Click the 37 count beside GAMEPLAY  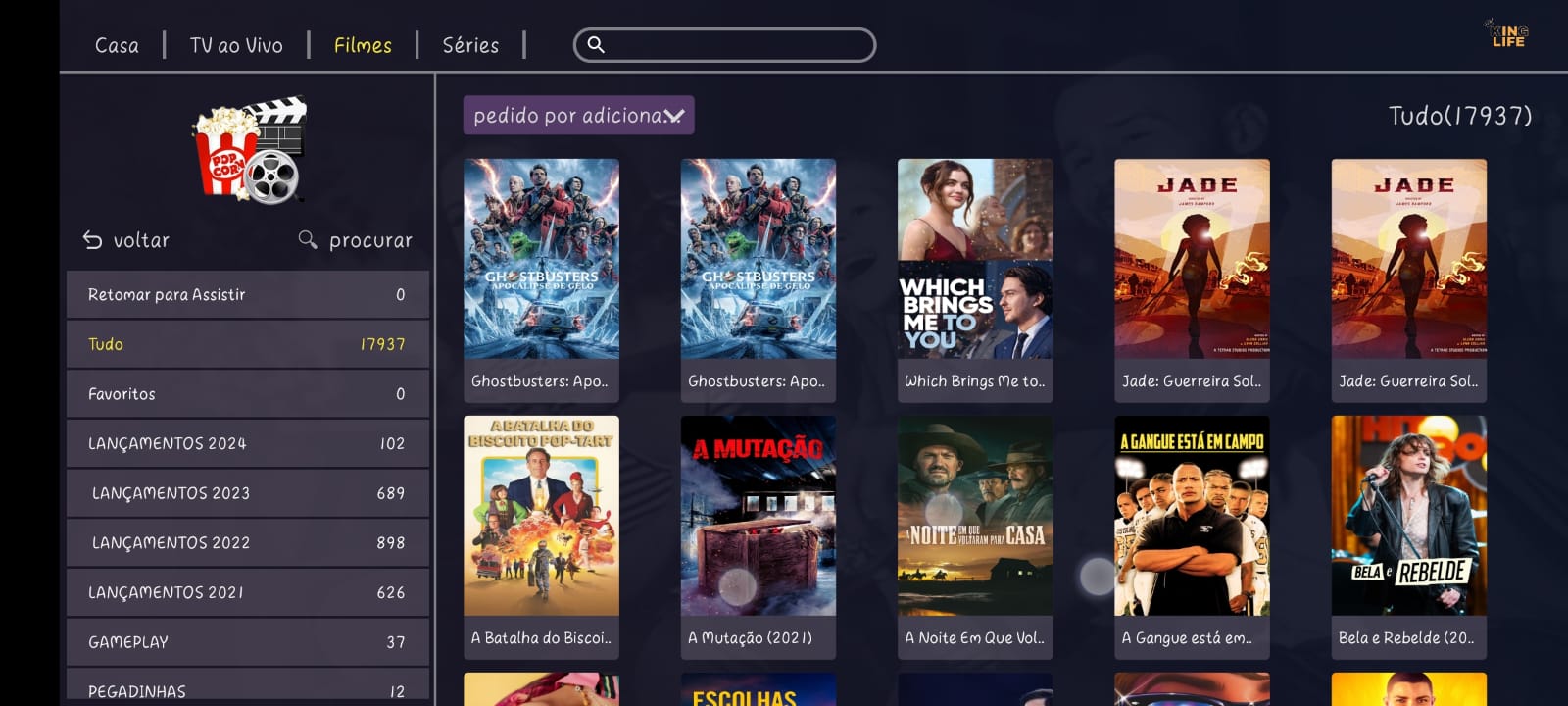click(x=396, y=642)
